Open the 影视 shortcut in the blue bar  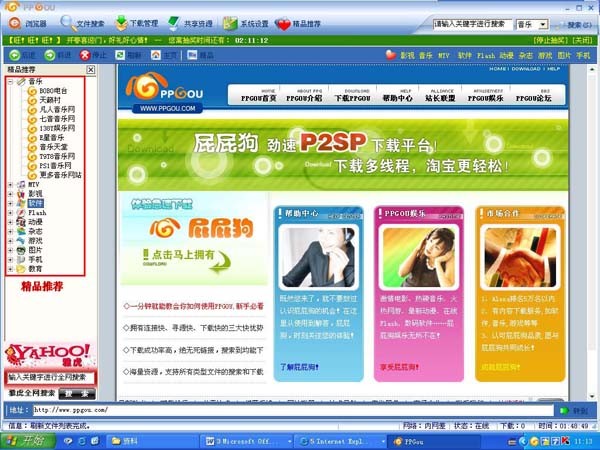[x=407, y=55]
